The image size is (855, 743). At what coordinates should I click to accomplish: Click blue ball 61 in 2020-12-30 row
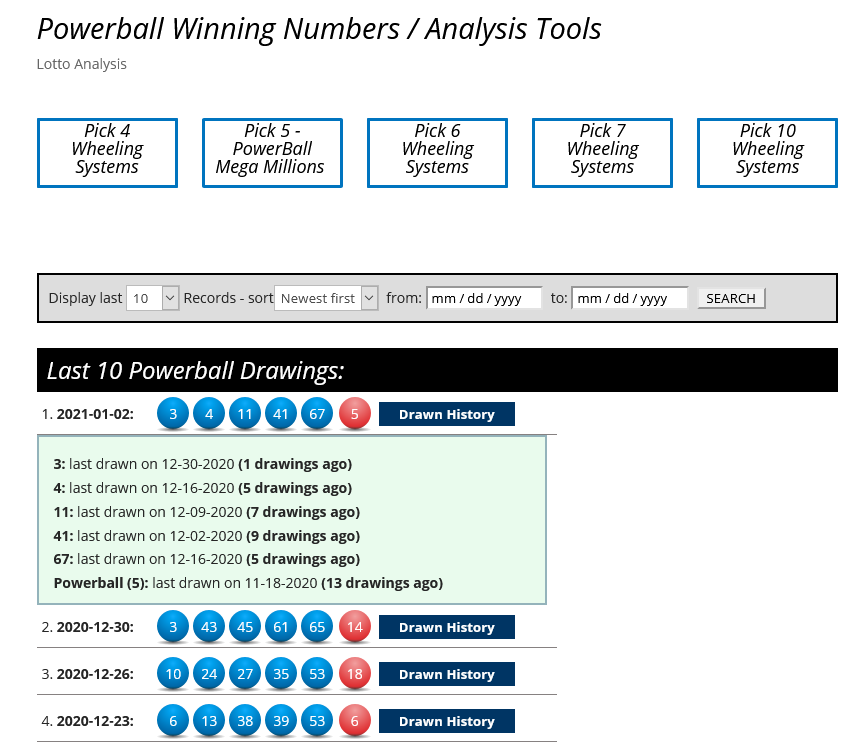click(x=281, y=627)
